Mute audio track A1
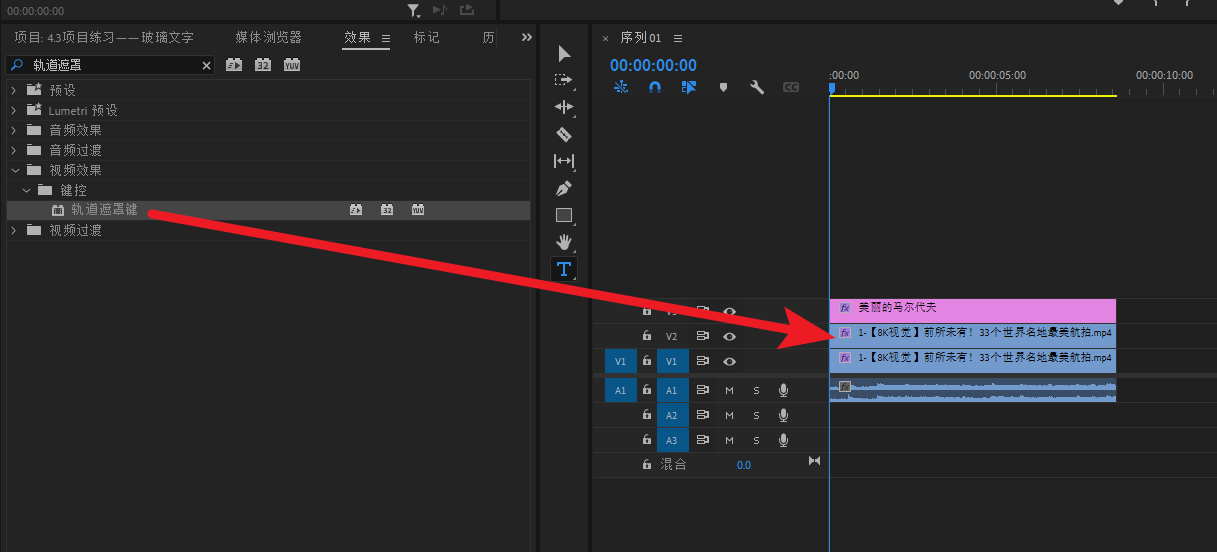The image size is (1217, 552). click(729, 390)
